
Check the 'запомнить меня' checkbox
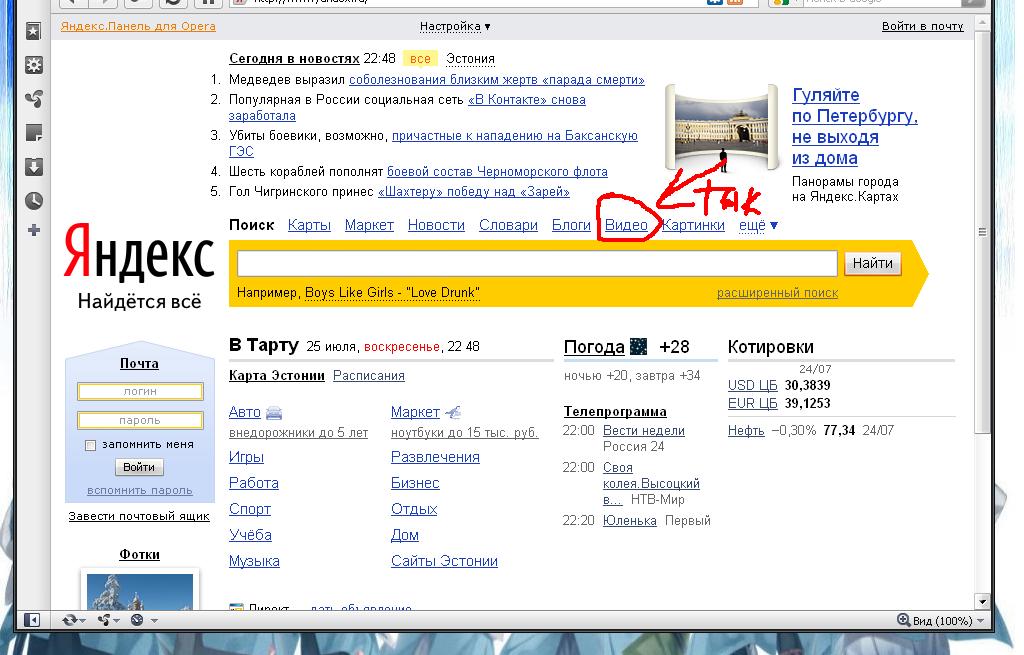click(x=90, y=445)
